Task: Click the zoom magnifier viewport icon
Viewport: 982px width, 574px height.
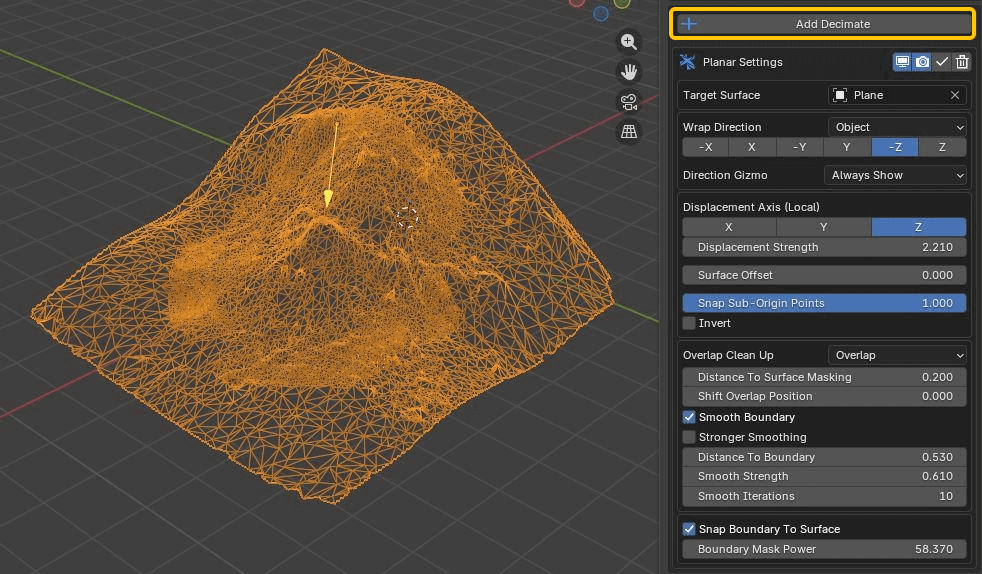Action: [629, 42]
